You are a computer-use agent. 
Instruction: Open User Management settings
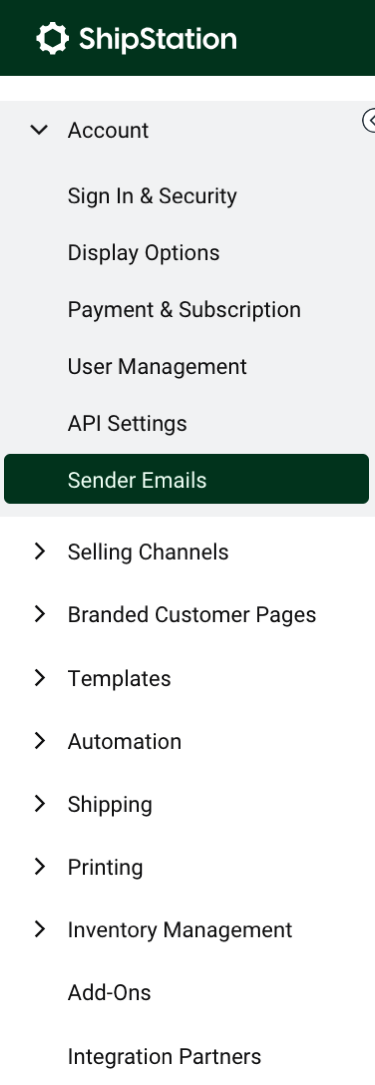coord(157,367)
